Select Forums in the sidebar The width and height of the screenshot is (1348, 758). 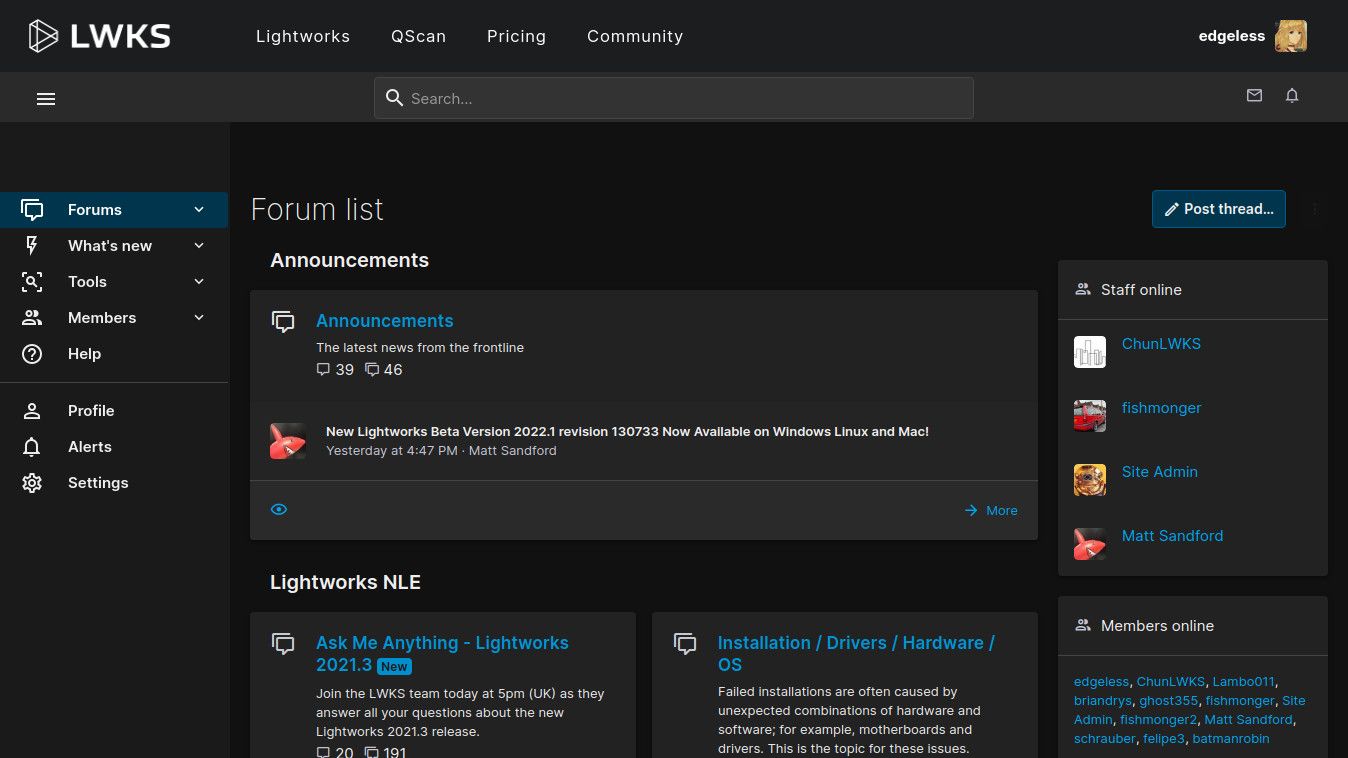95,210
